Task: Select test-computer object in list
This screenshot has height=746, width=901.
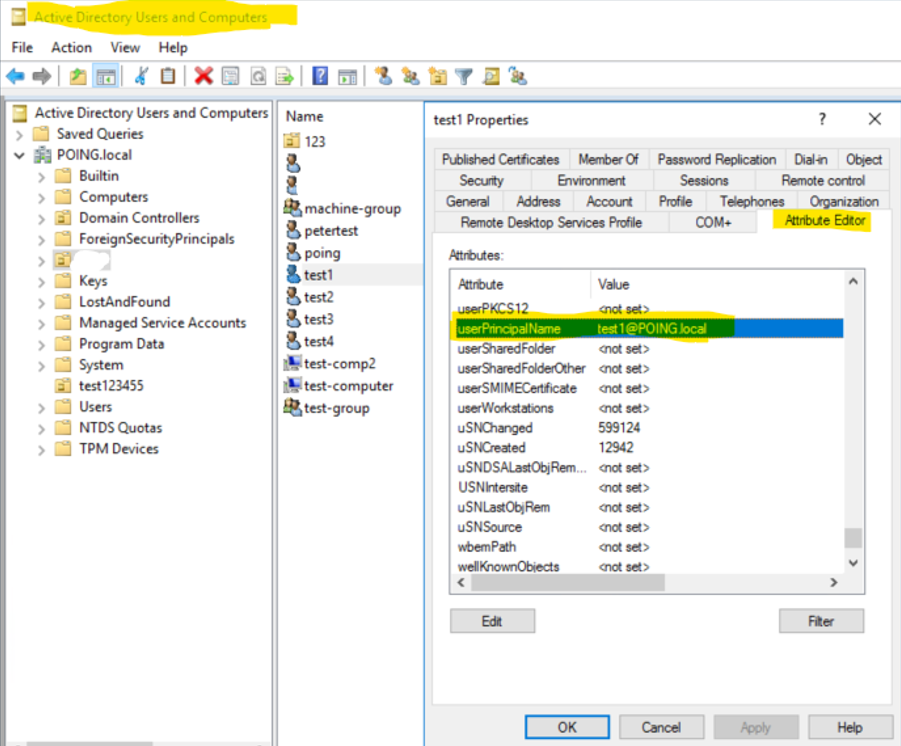Action: (348, 386)
